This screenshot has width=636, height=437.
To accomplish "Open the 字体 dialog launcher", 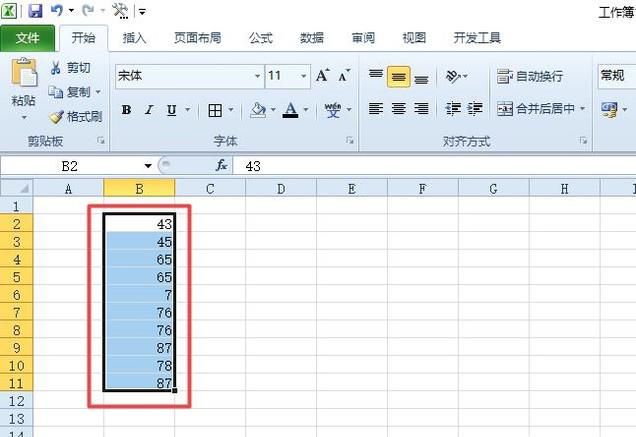I will point(350,140).
